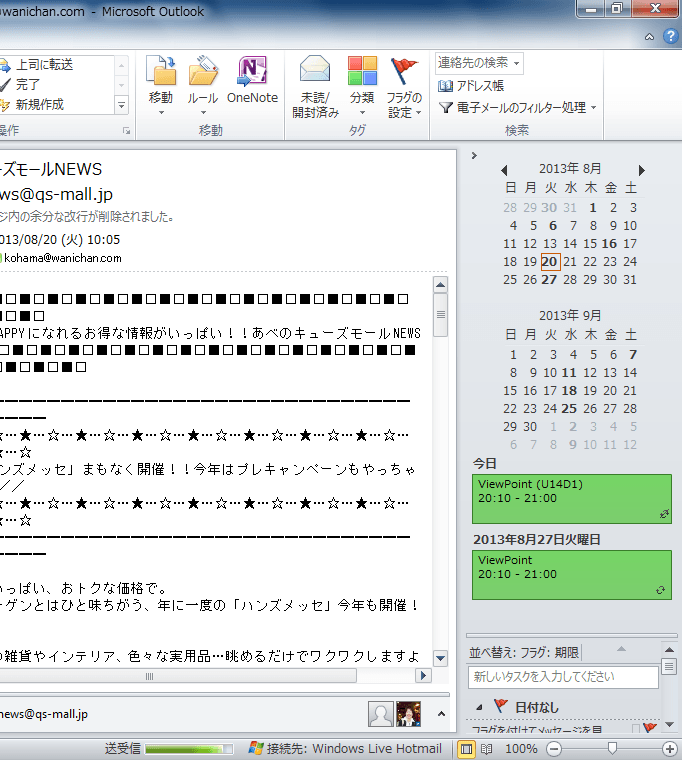Expand the quick steps gallery
Screen dimensions: 682x760
point(122,105)
